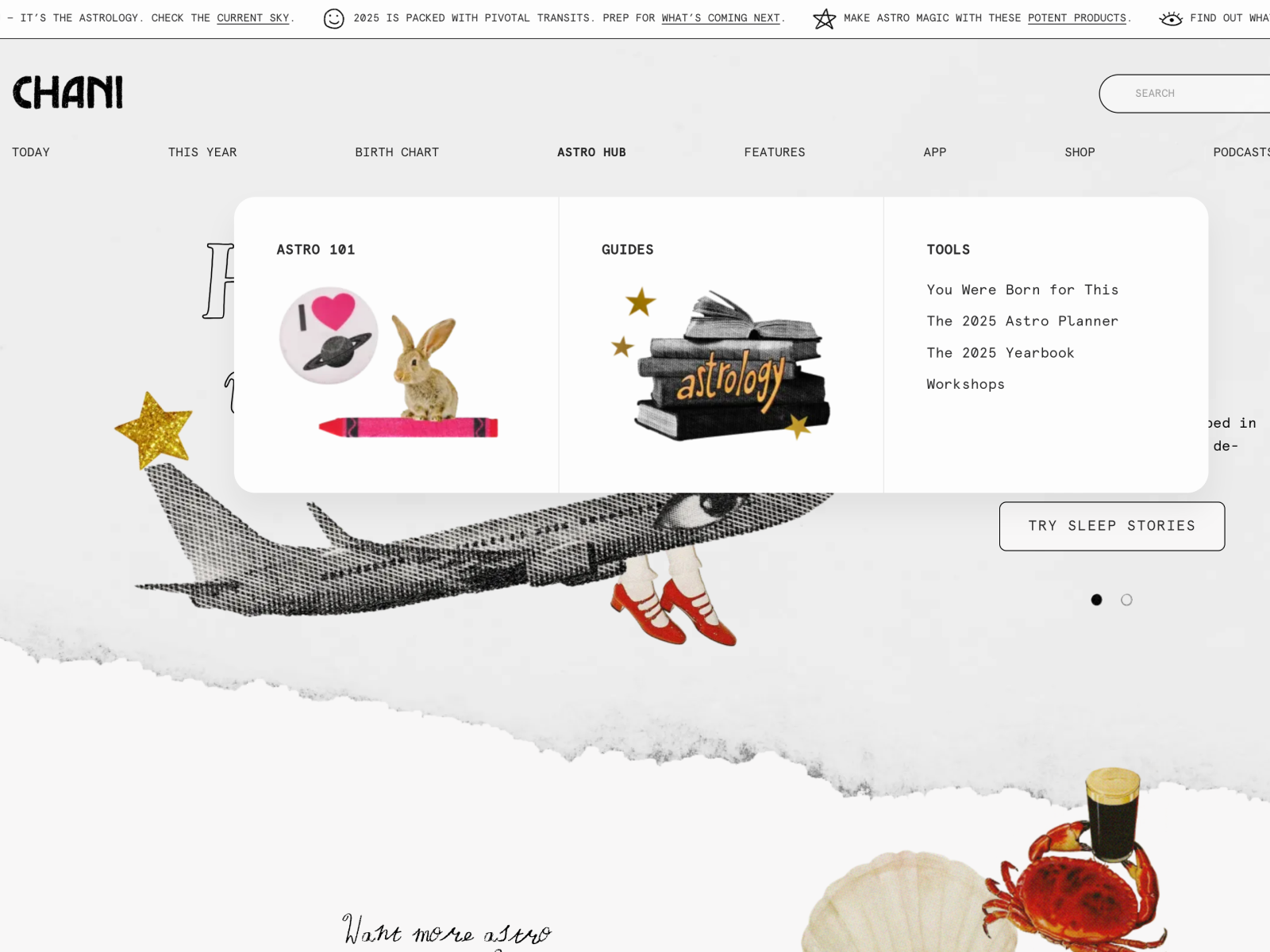Viewport: 1270px width, 952px height.
Task: Click the GUIDES heading
Action: pos(628,250)
